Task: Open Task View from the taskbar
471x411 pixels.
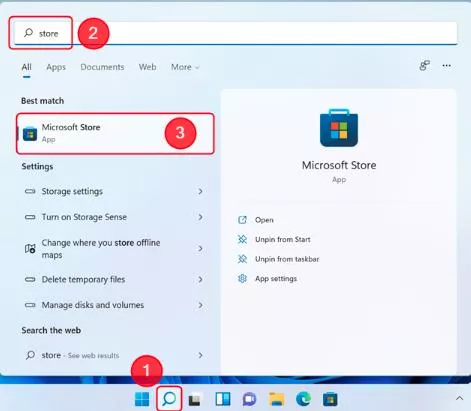Action: pyautogui.click(x=195, y=399)
